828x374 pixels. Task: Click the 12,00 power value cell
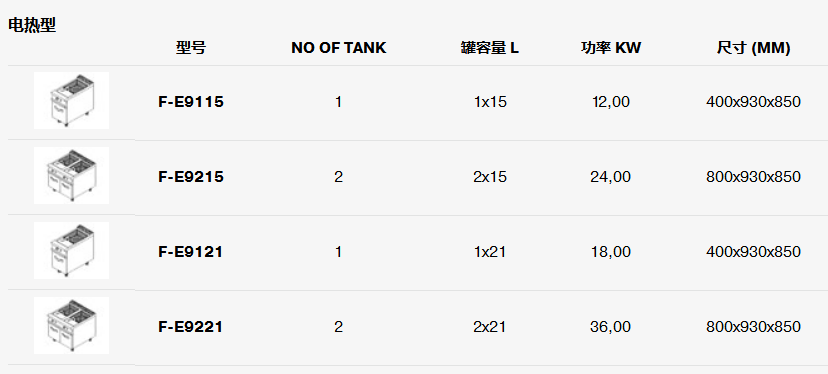[611, 102]
